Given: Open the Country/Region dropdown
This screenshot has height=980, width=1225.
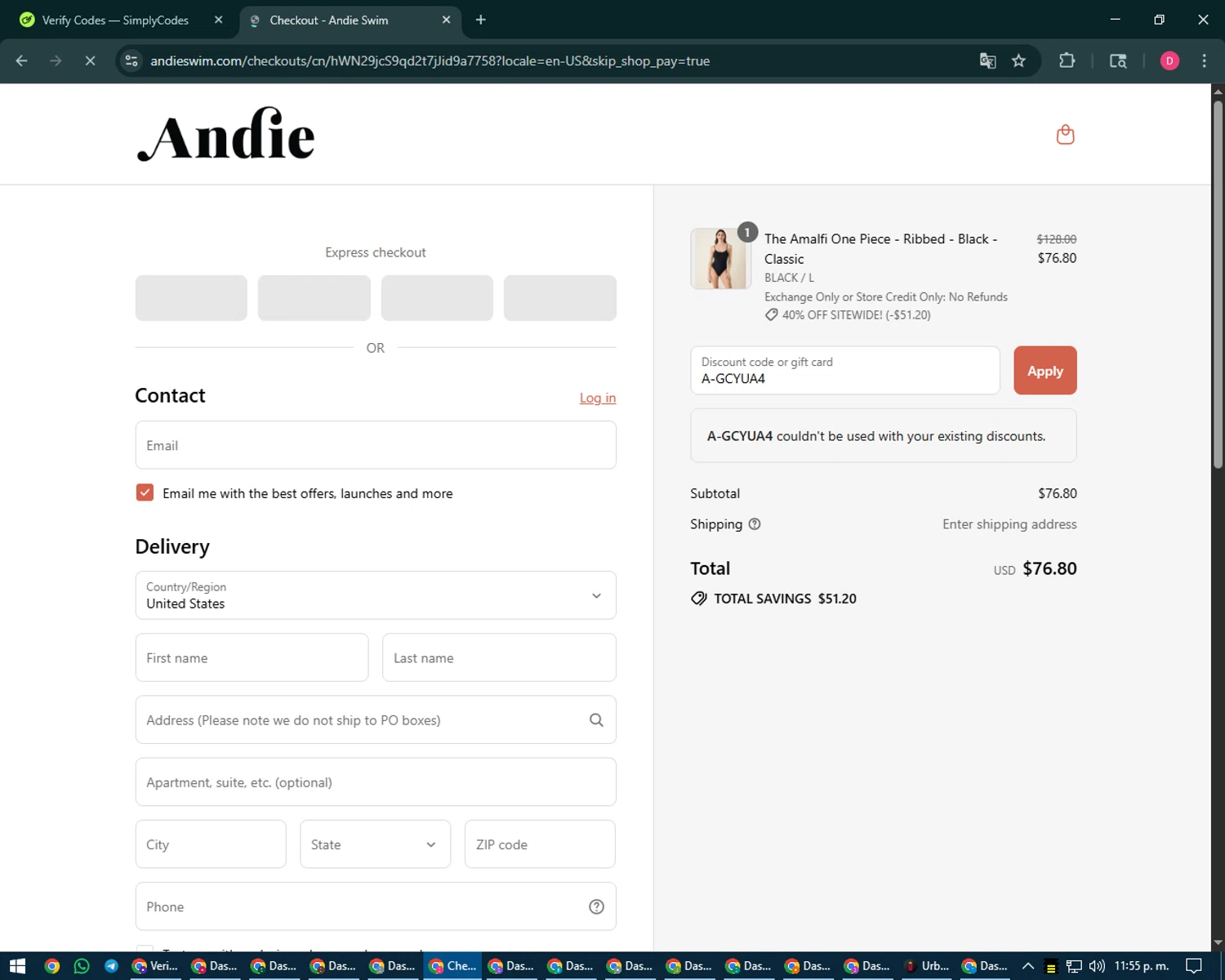Looking at the screenshot, I should tap(376, 595).
